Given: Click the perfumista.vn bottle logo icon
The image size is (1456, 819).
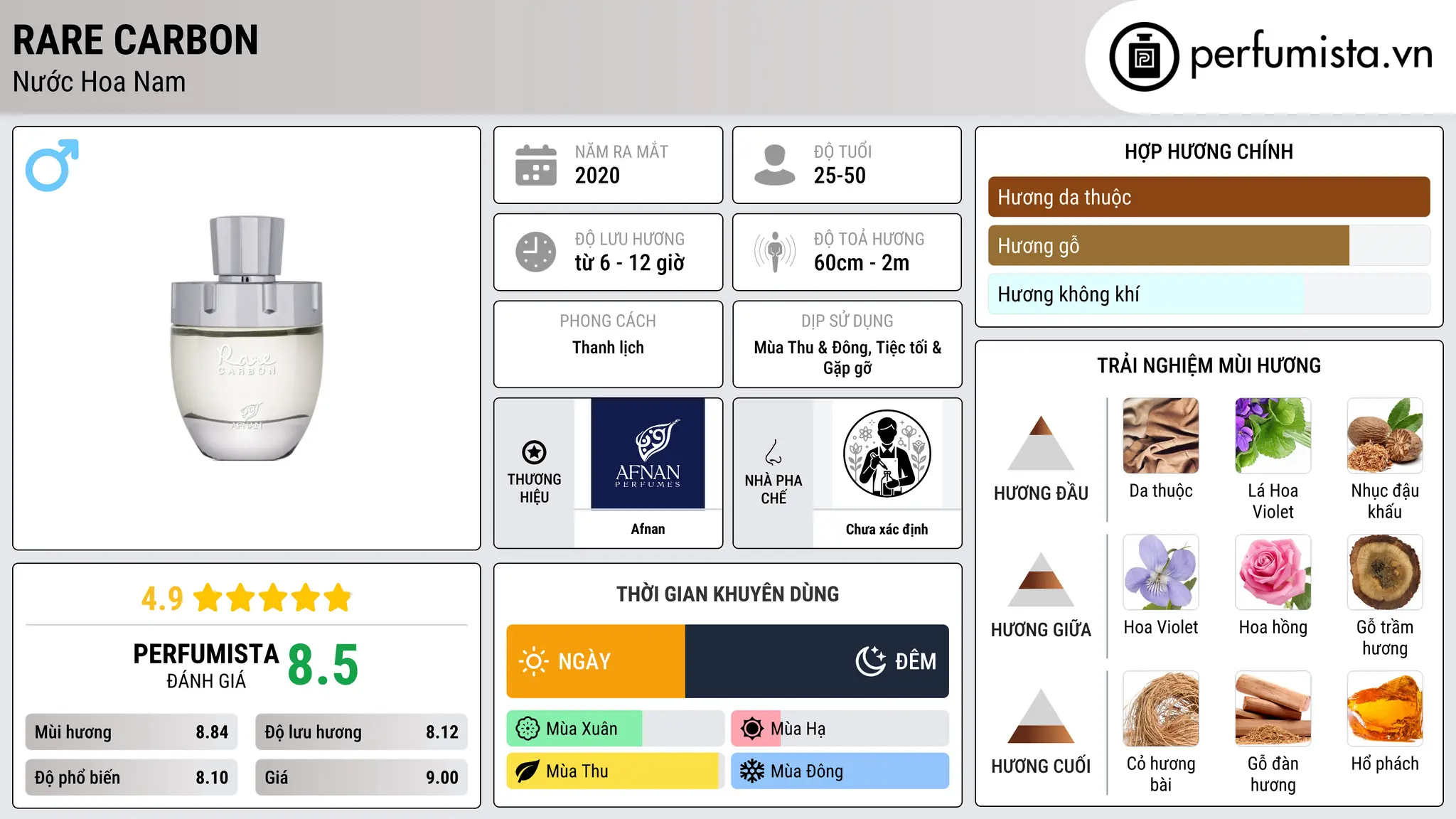Looking at the screenshot, I should [1144, 57].
